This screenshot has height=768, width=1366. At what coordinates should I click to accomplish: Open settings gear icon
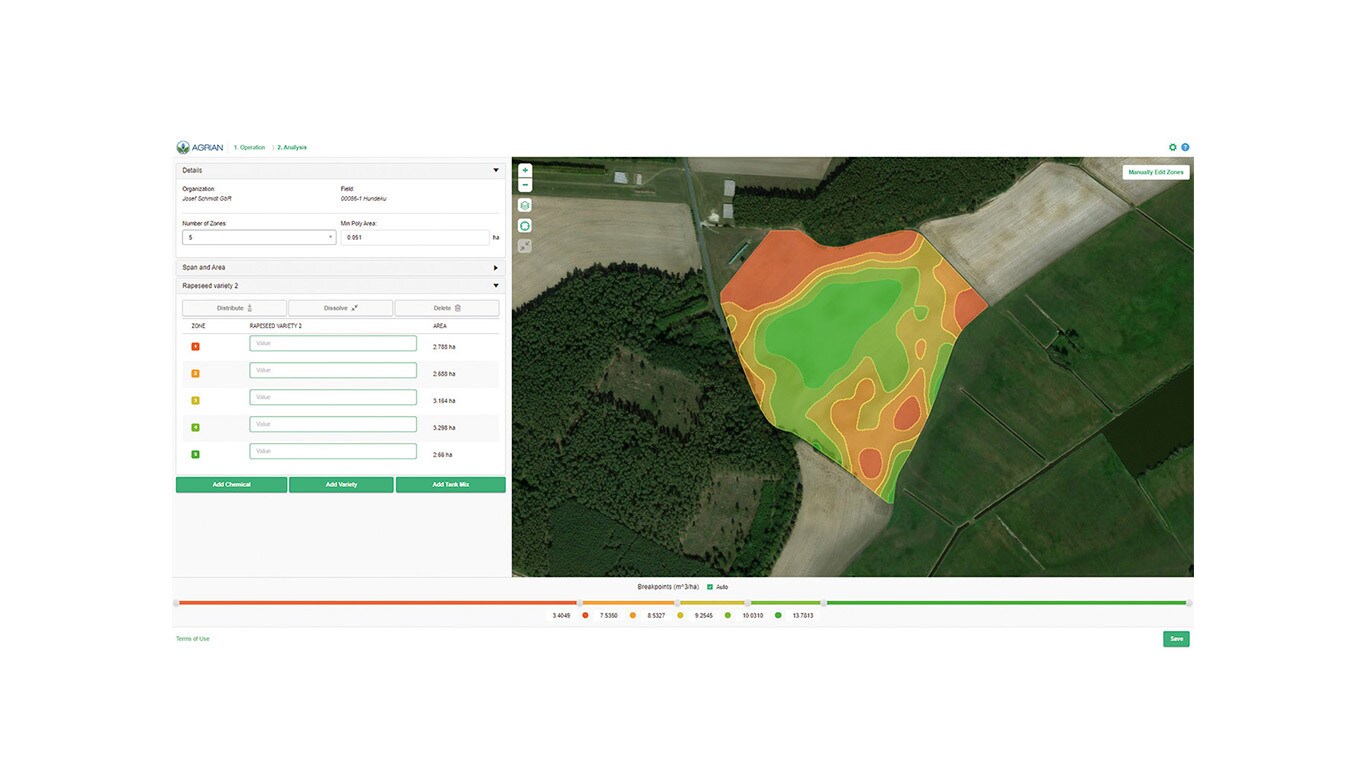(1173, 147)
